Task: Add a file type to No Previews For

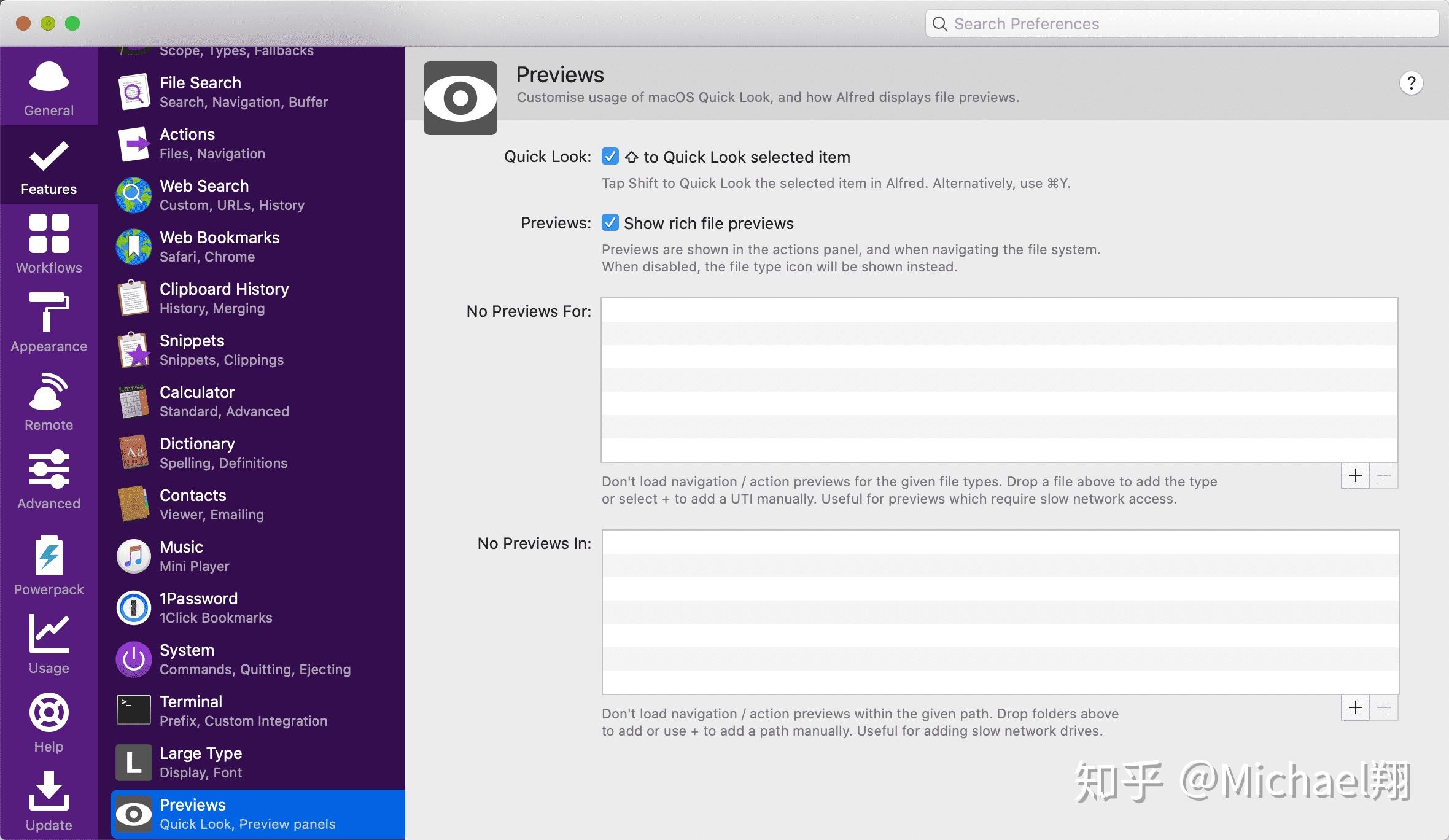Action: pos(1355,475)
